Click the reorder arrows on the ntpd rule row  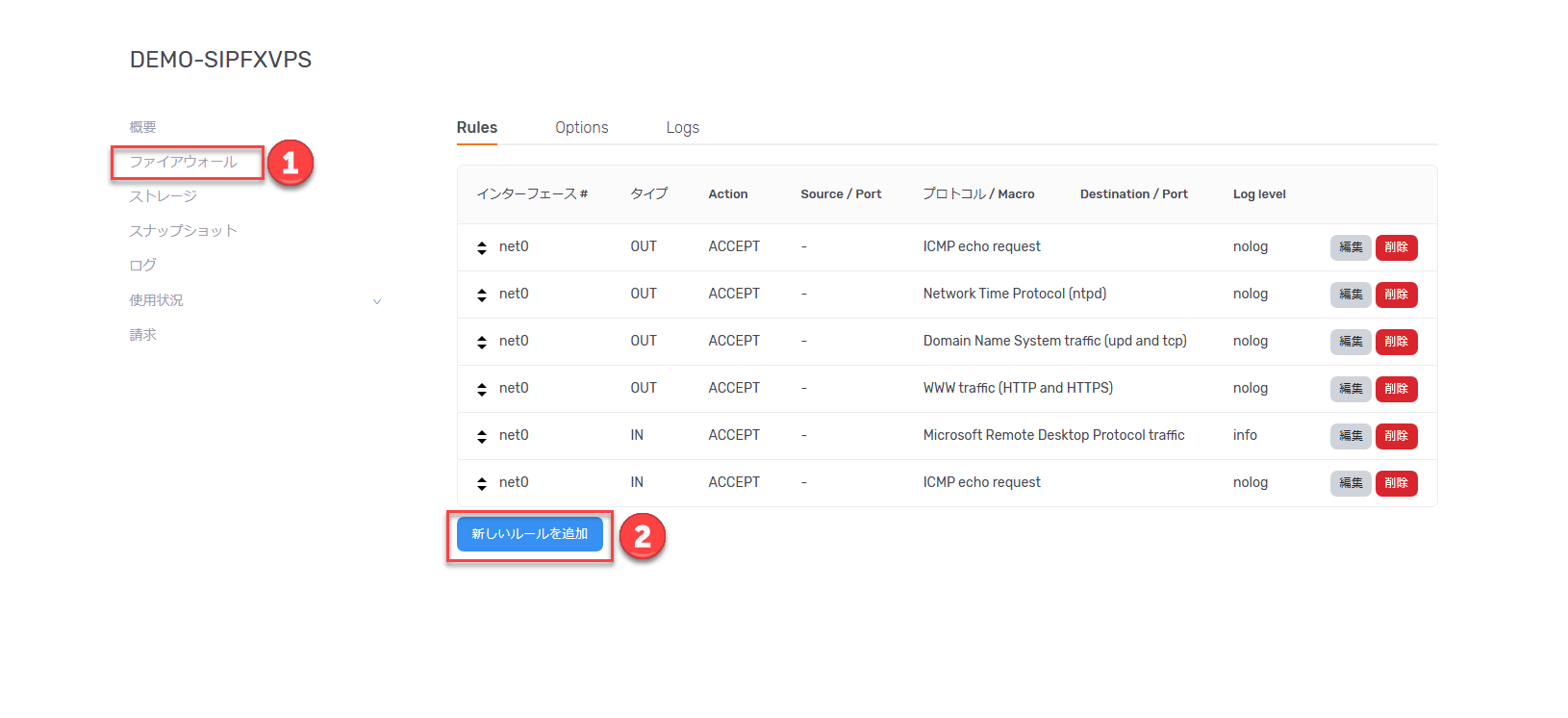coord(482,295)
